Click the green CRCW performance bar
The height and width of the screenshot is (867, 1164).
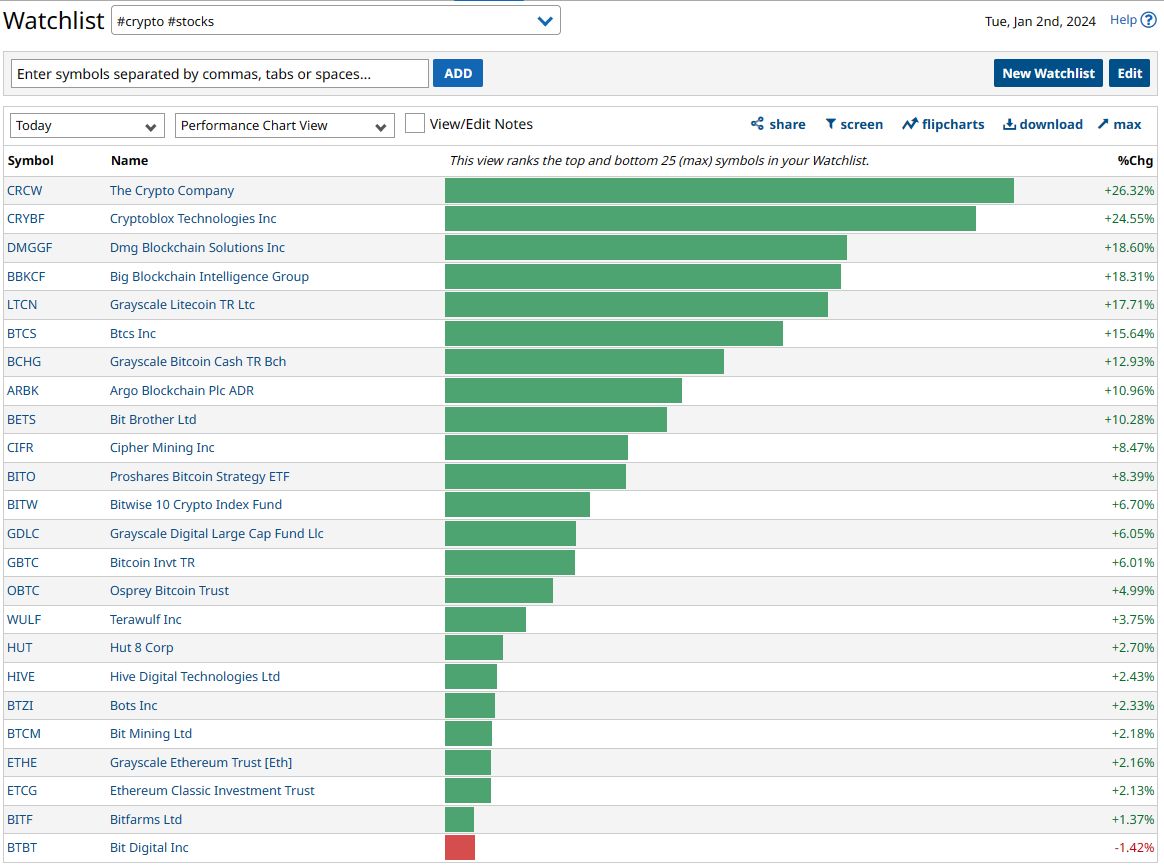click(729, 191)
